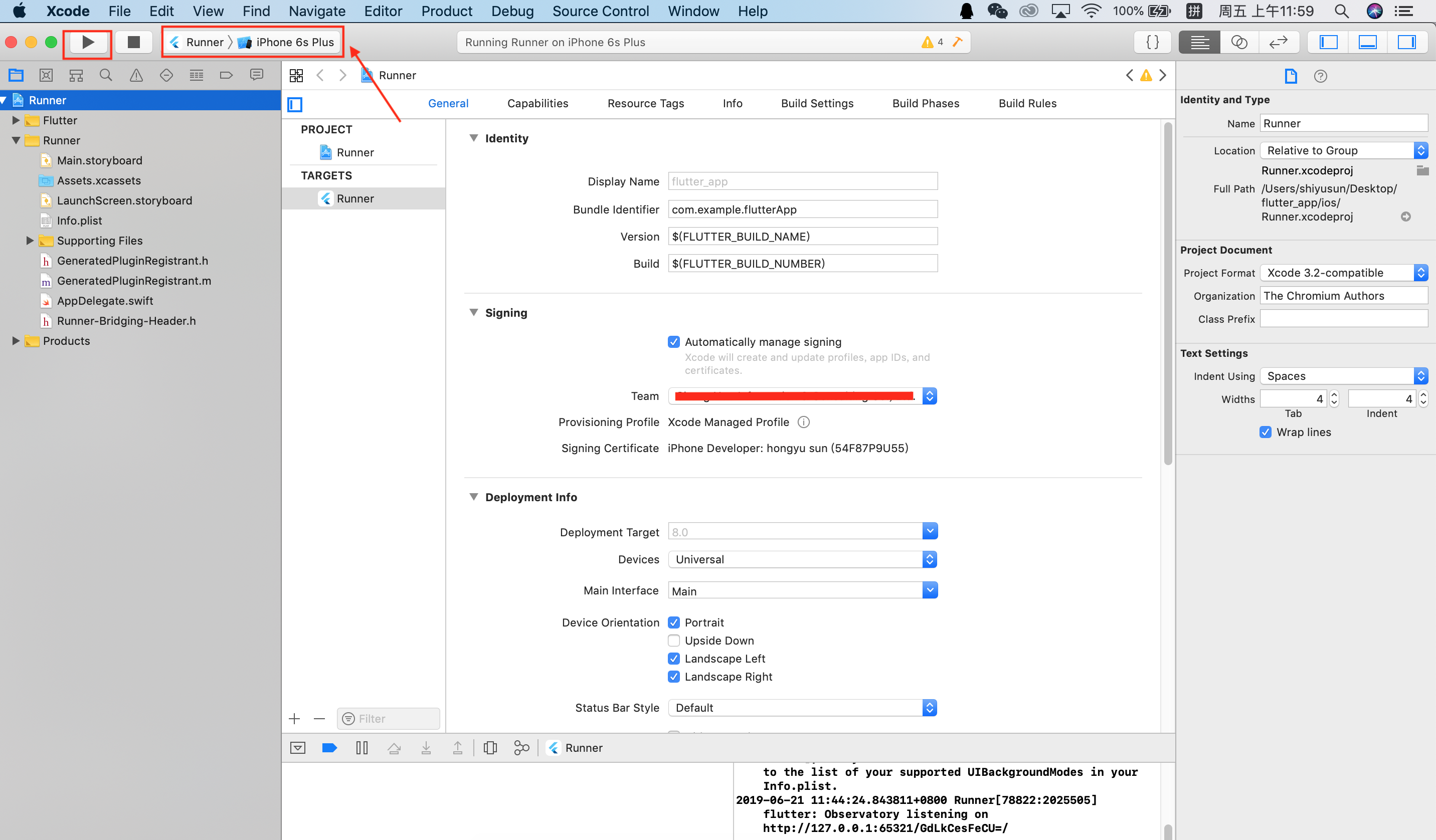Disable Automatically manage signing checkbox
Screen dimensions: 1436x840
tap(673, 342)
